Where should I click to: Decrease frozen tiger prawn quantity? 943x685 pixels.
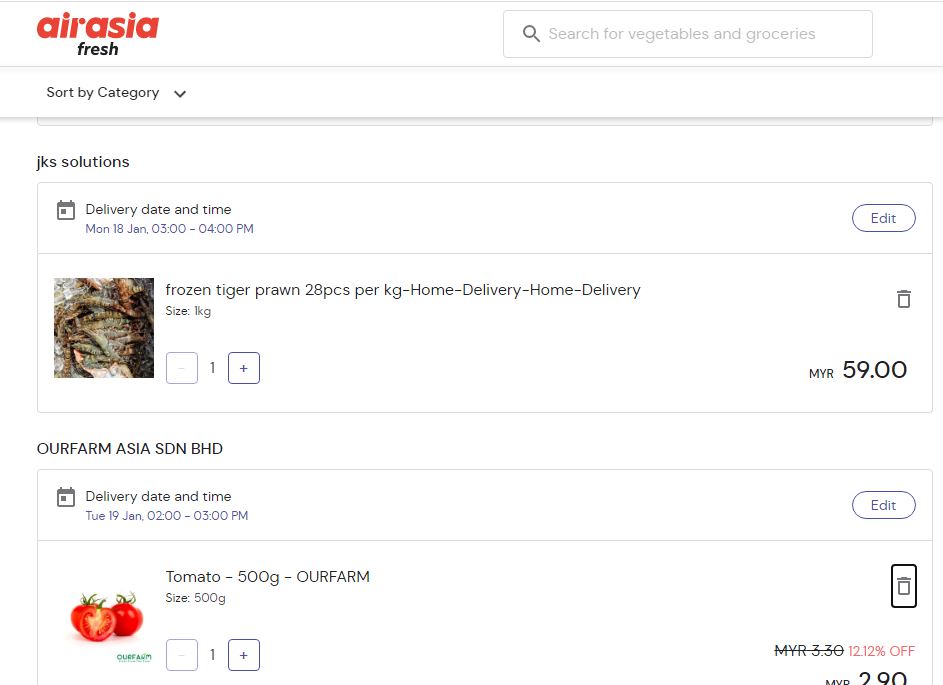(182, 368)
